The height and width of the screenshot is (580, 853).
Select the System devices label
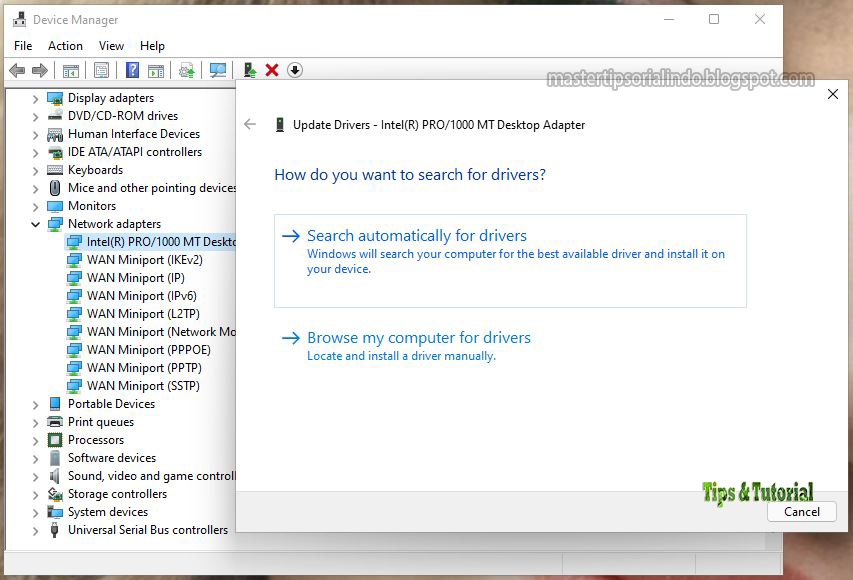[108, 512]
